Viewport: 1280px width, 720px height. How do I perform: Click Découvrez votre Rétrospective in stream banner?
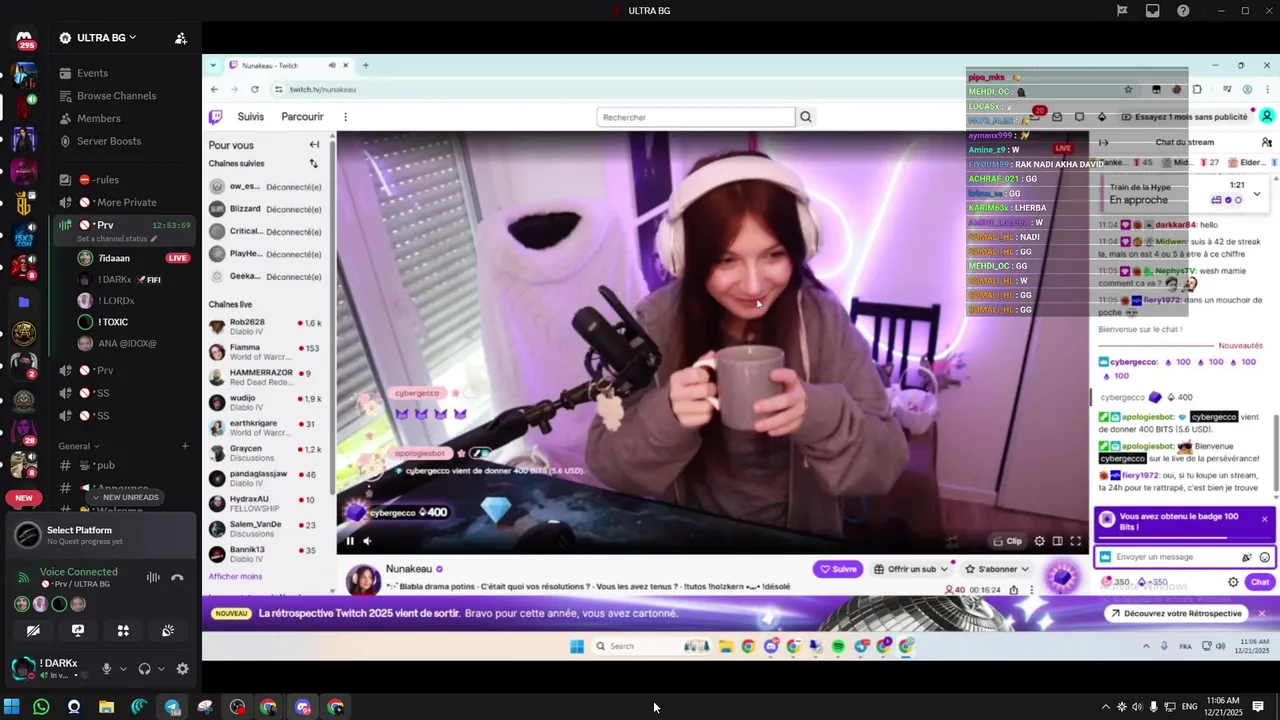(1176, 613)
